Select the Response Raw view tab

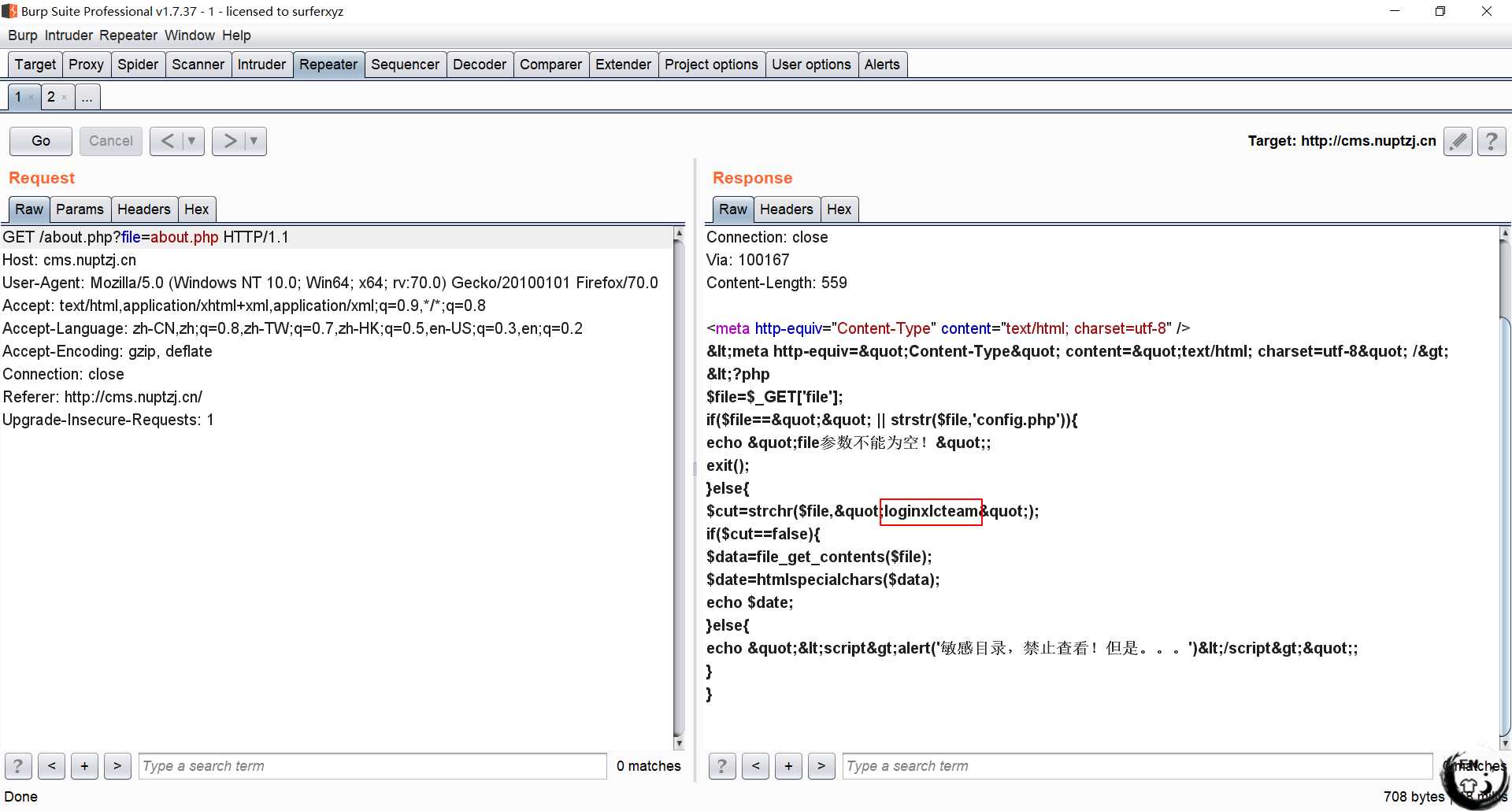pyautogui.click(x=732, y=209)
